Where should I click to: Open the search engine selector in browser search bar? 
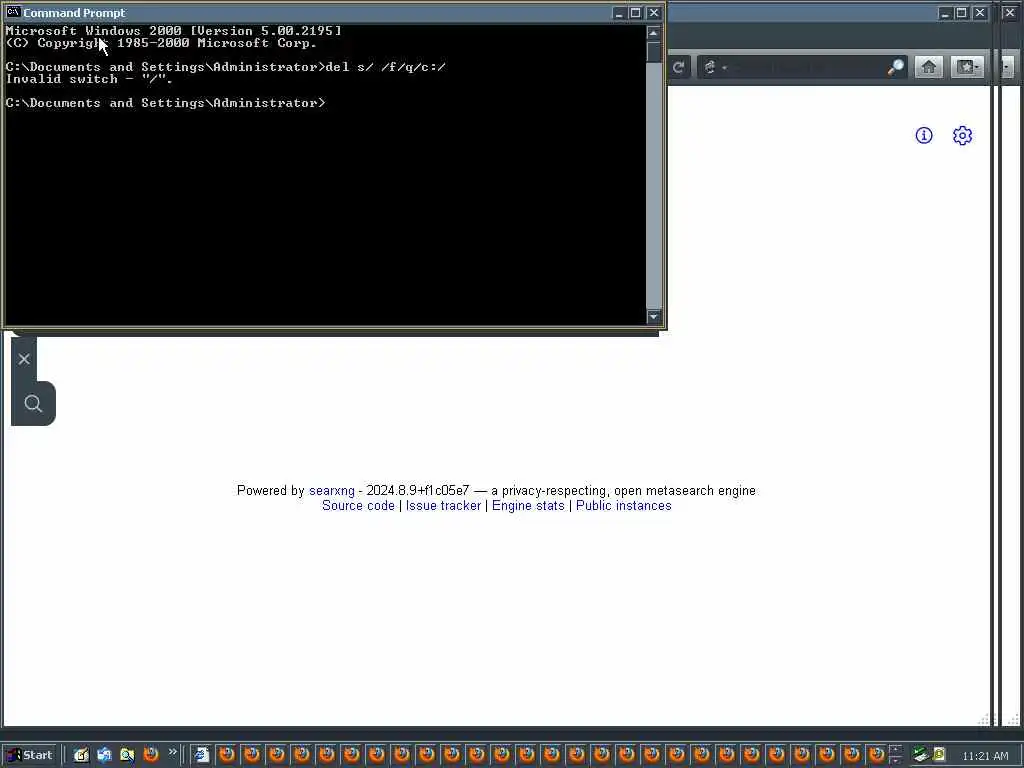(x=714, y=67)
